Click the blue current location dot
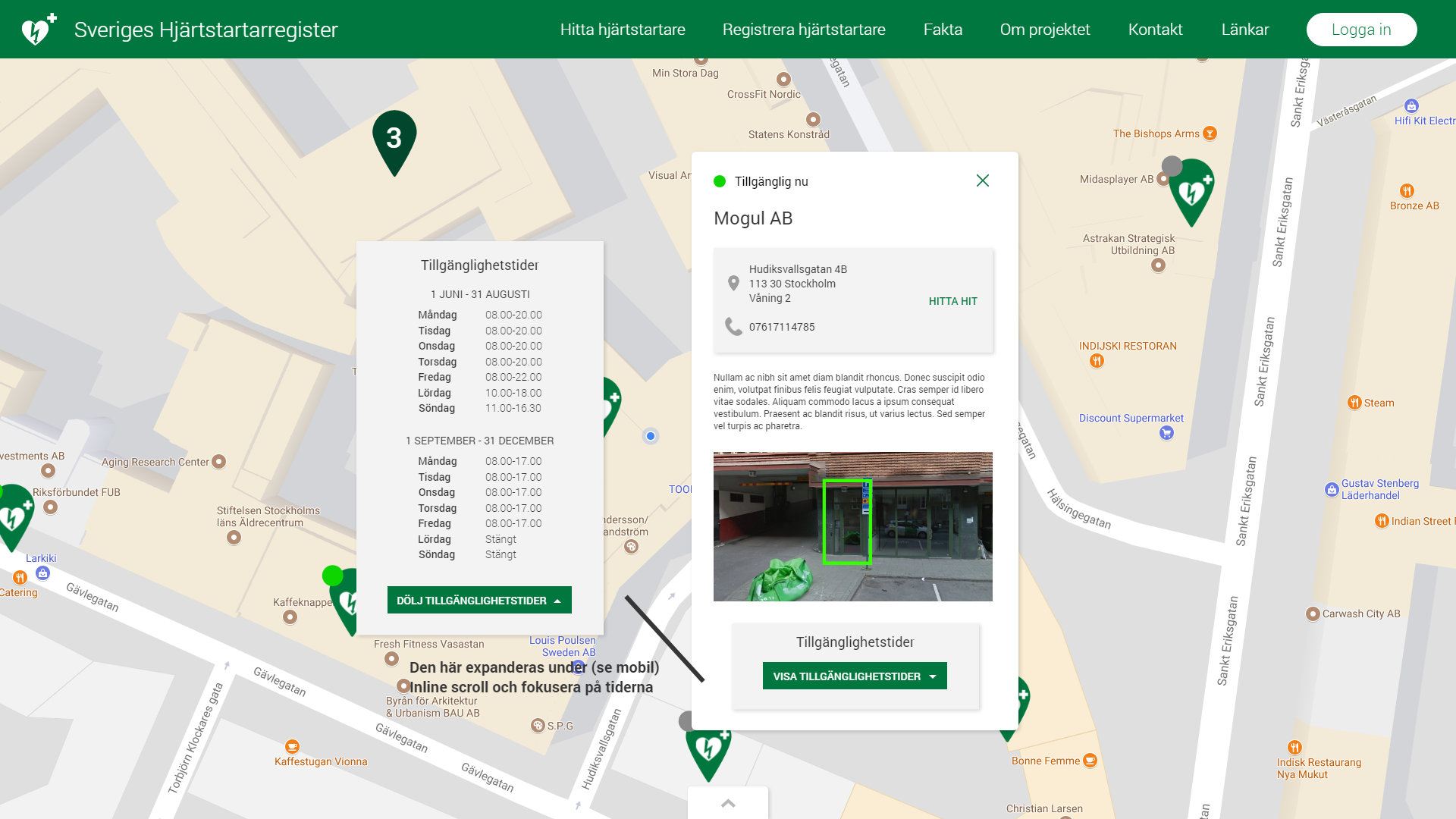1456x819 pixels. (651, 436)
